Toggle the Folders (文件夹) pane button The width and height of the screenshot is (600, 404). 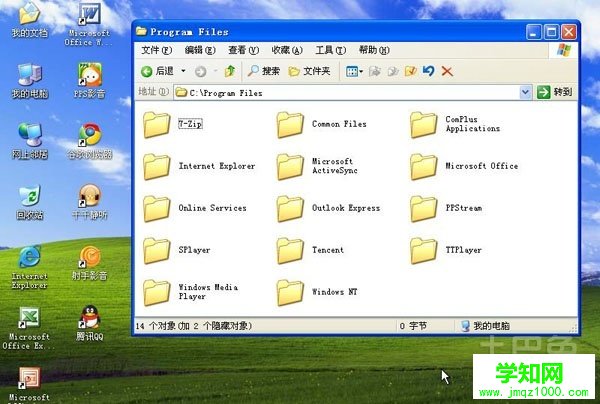point(309,71)
